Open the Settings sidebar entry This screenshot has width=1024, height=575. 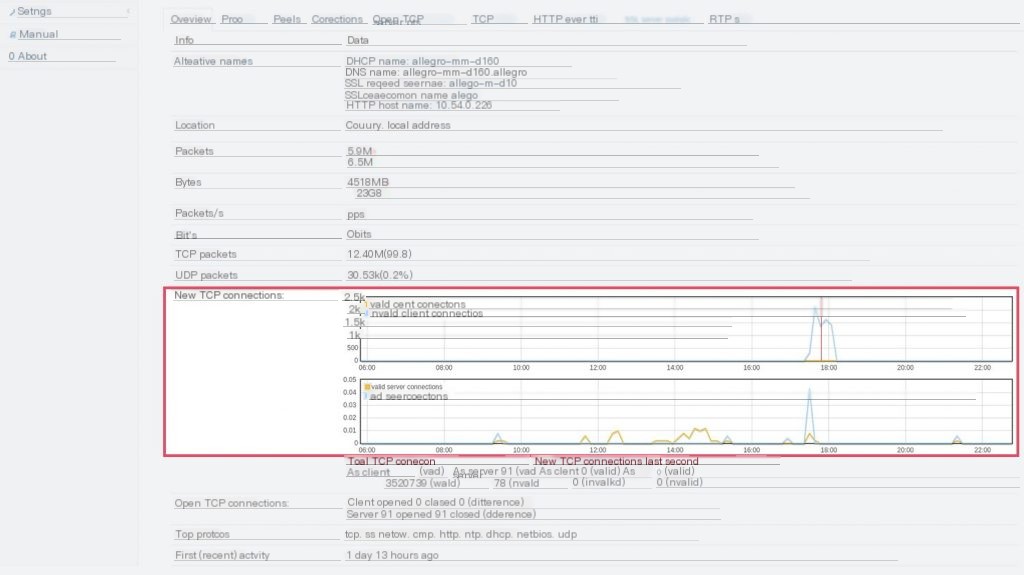tap(35, 12)
